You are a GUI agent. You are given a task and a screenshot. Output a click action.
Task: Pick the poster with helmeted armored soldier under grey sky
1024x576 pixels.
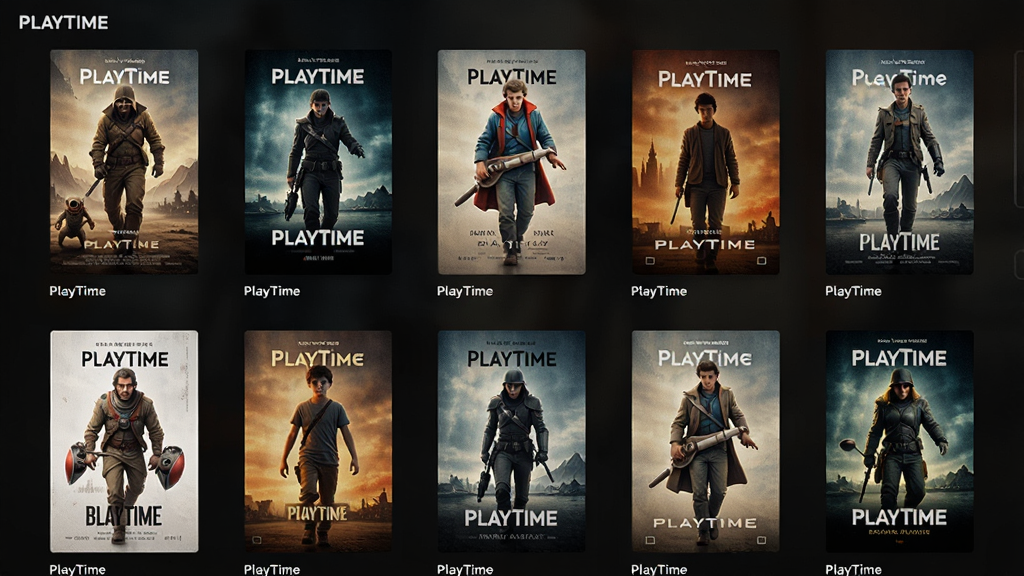point(511,441)
